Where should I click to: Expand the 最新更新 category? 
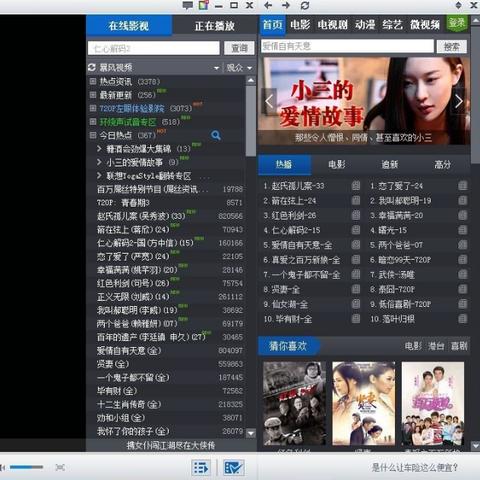tap(93, 95)
